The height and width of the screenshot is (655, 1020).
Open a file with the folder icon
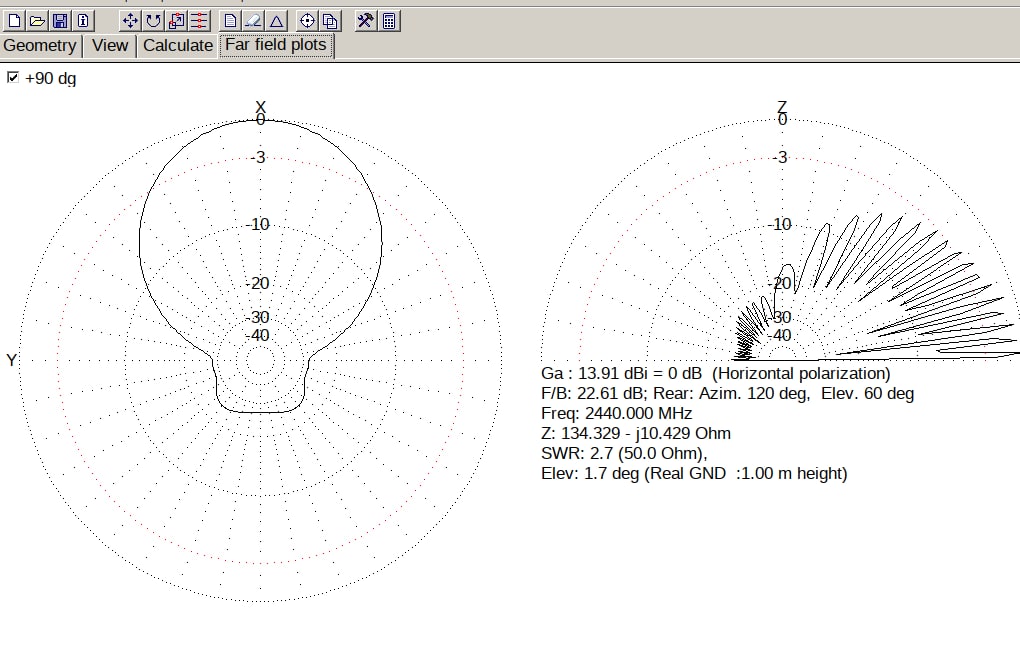37,21
